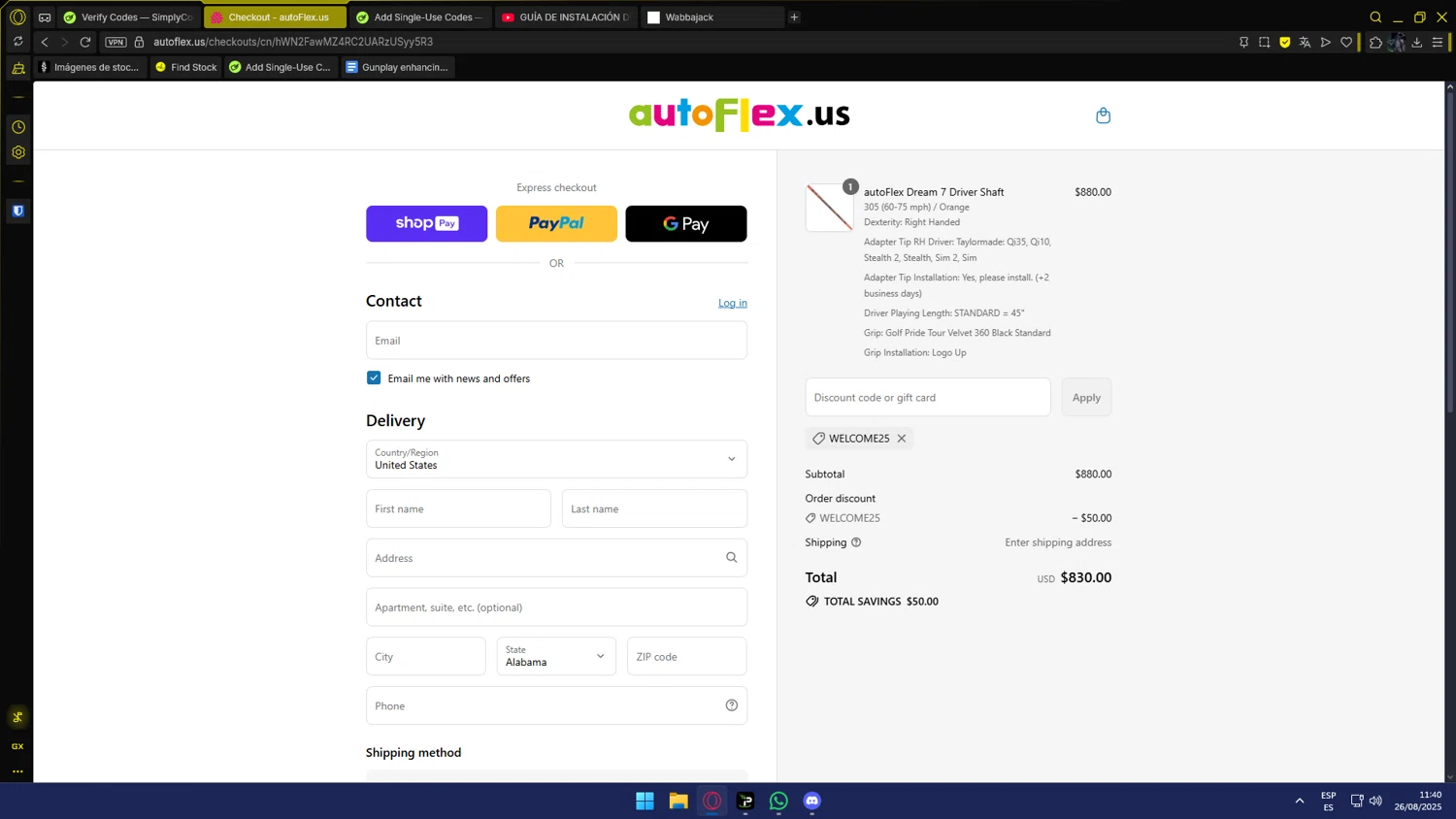This screenshot has width=1456, height=819.
Task: Click the Discount code or gift card field
Action: coord(928,397)
